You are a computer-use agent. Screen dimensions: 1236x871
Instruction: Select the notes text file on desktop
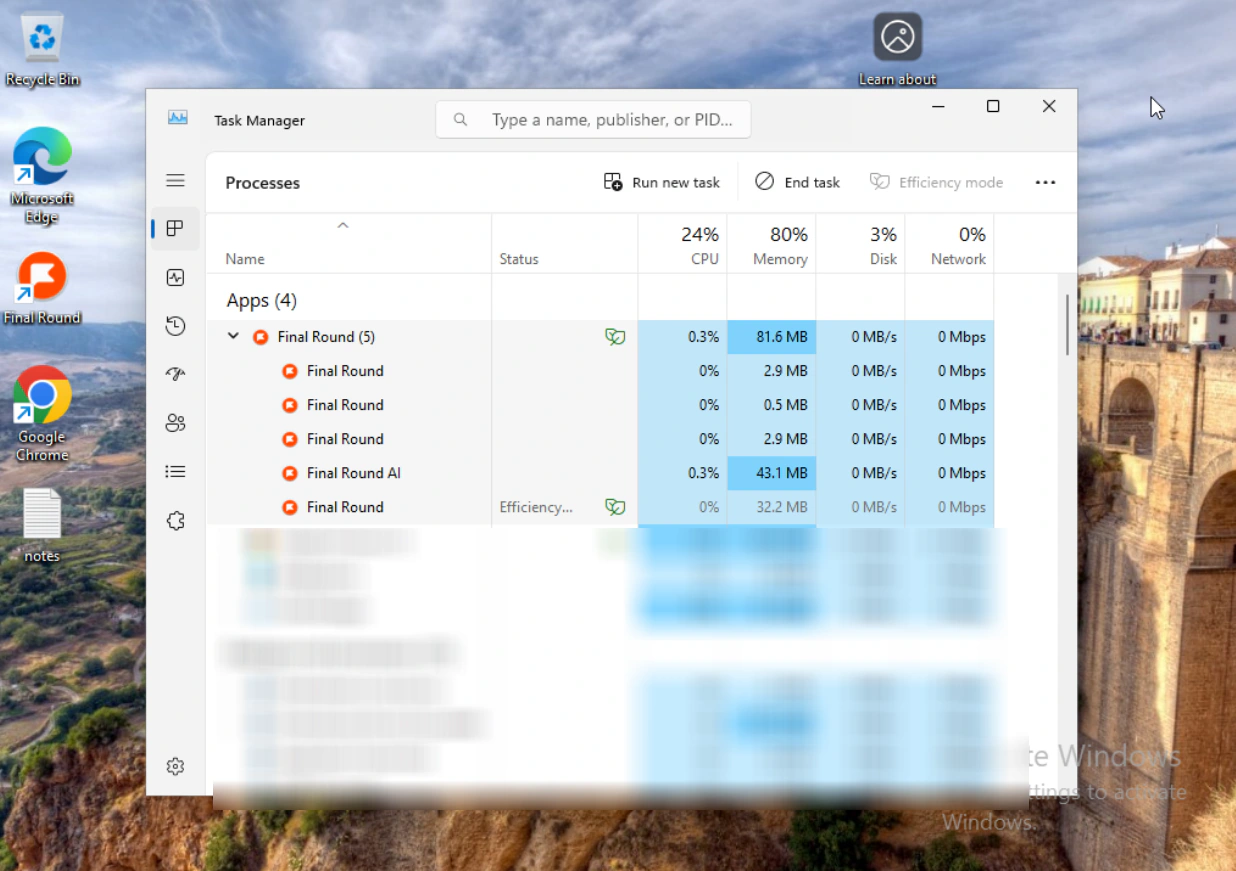(x=42, y=526)
